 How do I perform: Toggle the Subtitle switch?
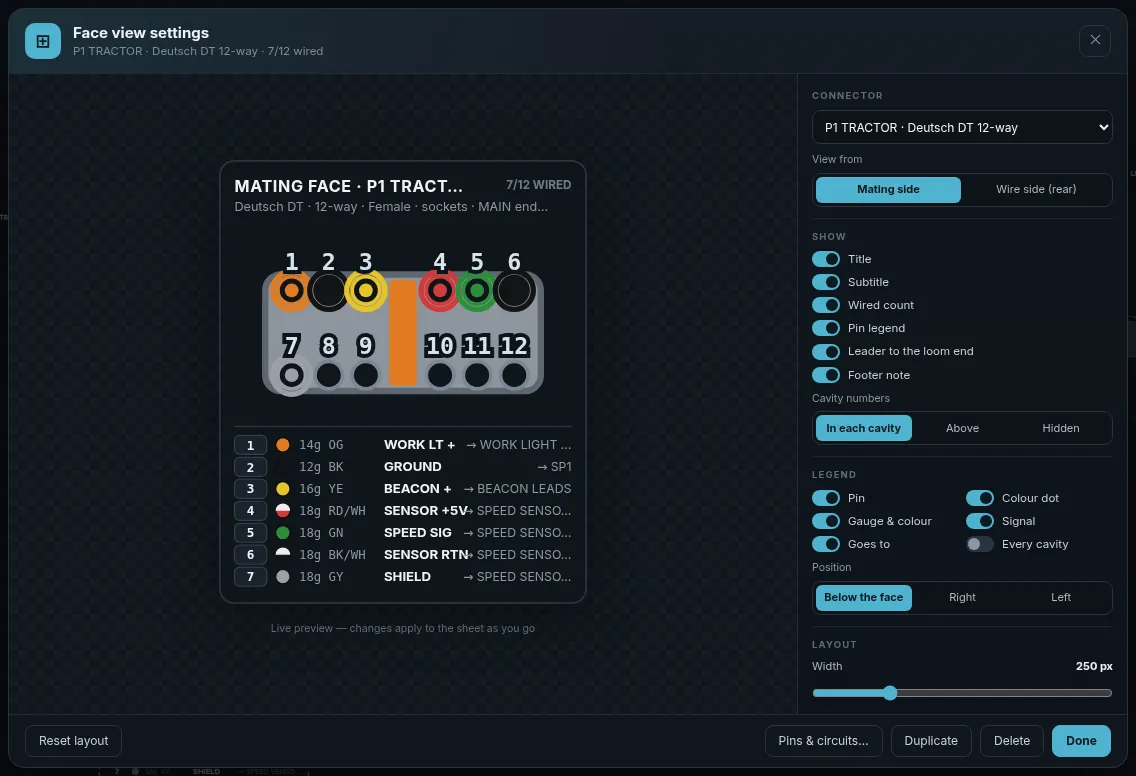click(825, 282)
